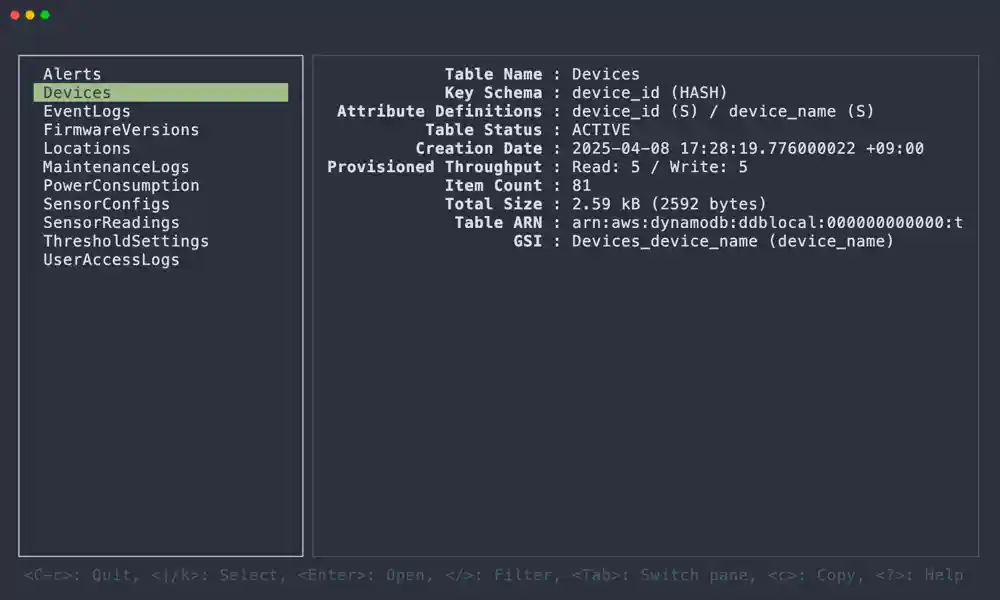This screenshot has height=600, width=1000.
Task: Click the green maximize window button
Action: point(45,15)
